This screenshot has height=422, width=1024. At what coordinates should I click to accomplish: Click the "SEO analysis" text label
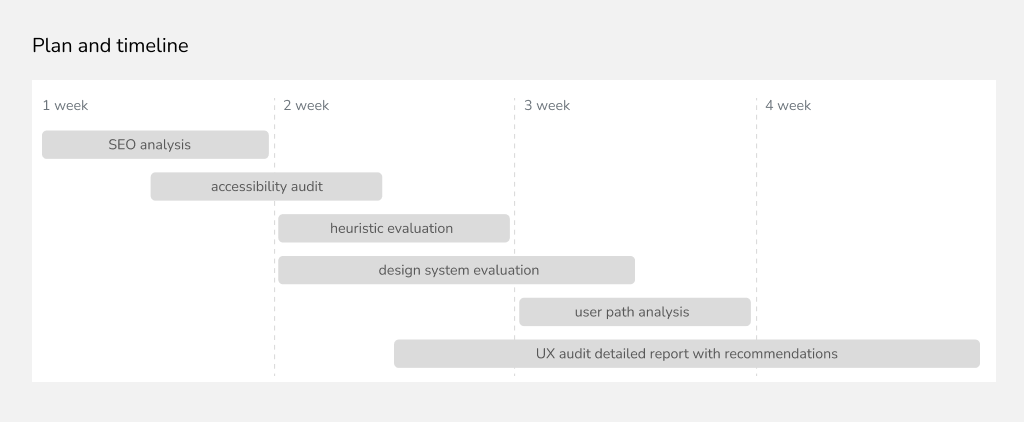[x=150, y=145]
